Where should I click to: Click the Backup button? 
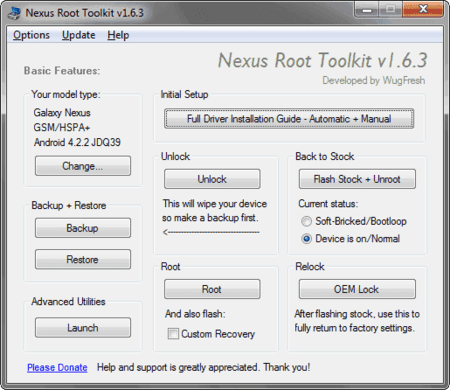(x=83, y=228)
